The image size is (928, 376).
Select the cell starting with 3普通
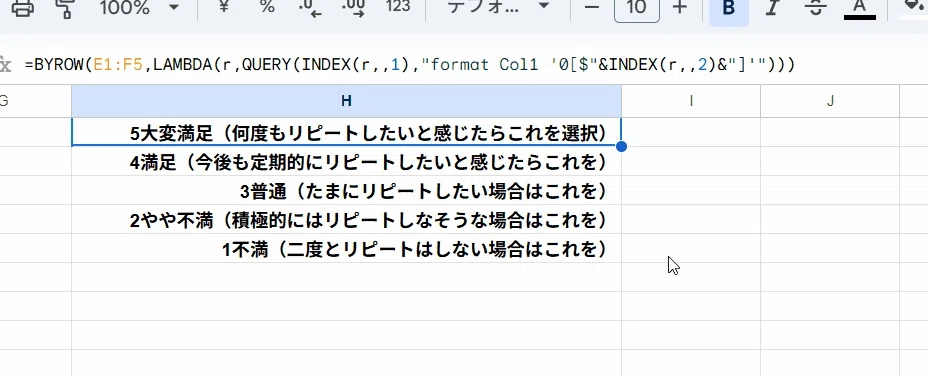click(x=346, y=191)
